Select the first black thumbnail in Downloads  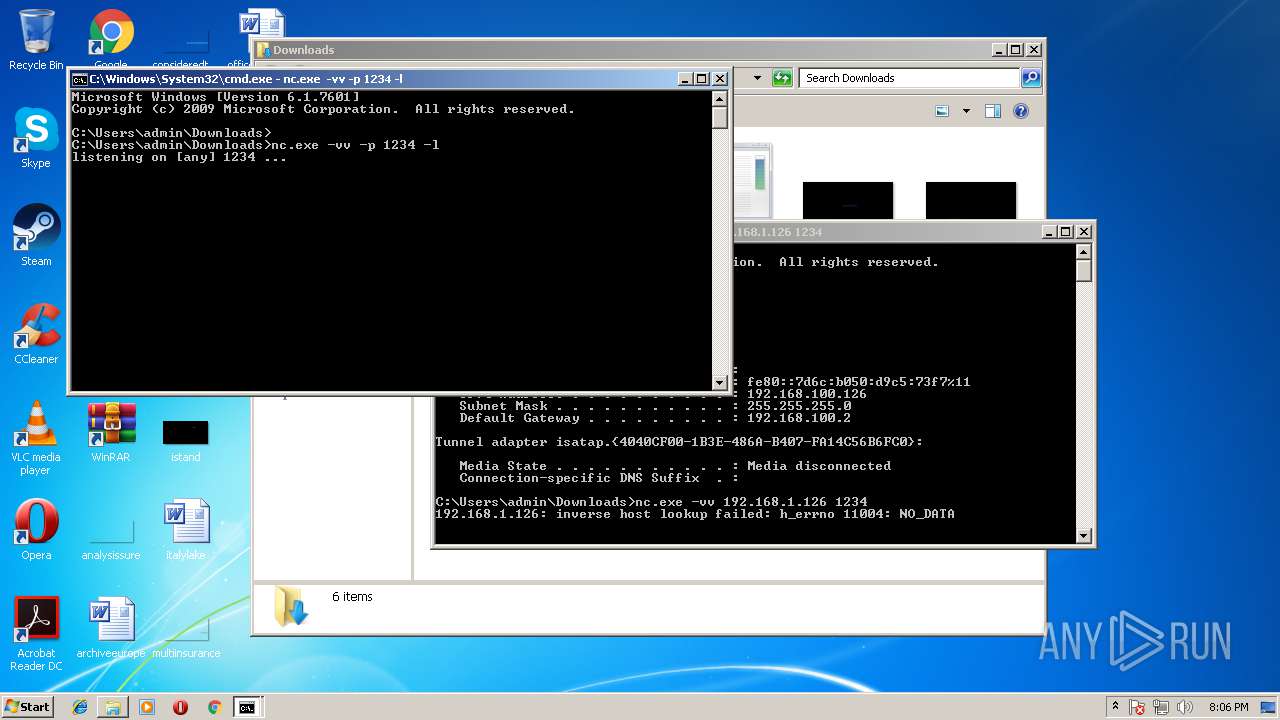click(x=848, y=200)
